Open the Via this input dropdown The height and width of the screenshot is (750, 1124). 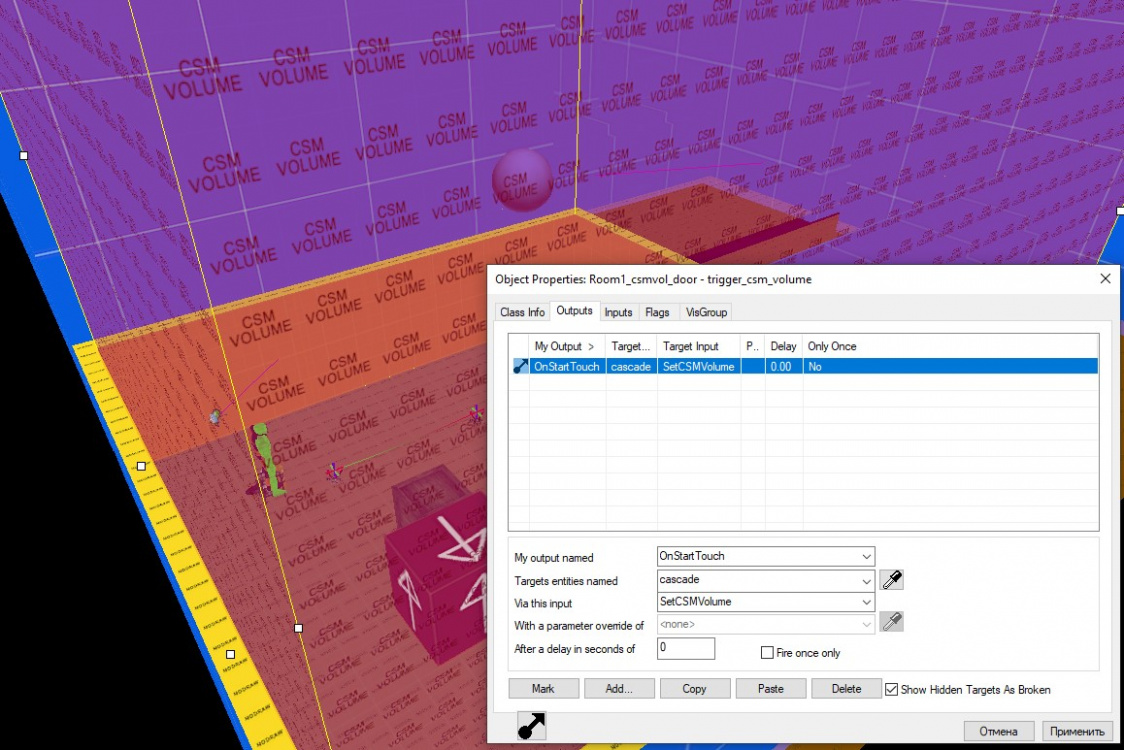[866, 602]
